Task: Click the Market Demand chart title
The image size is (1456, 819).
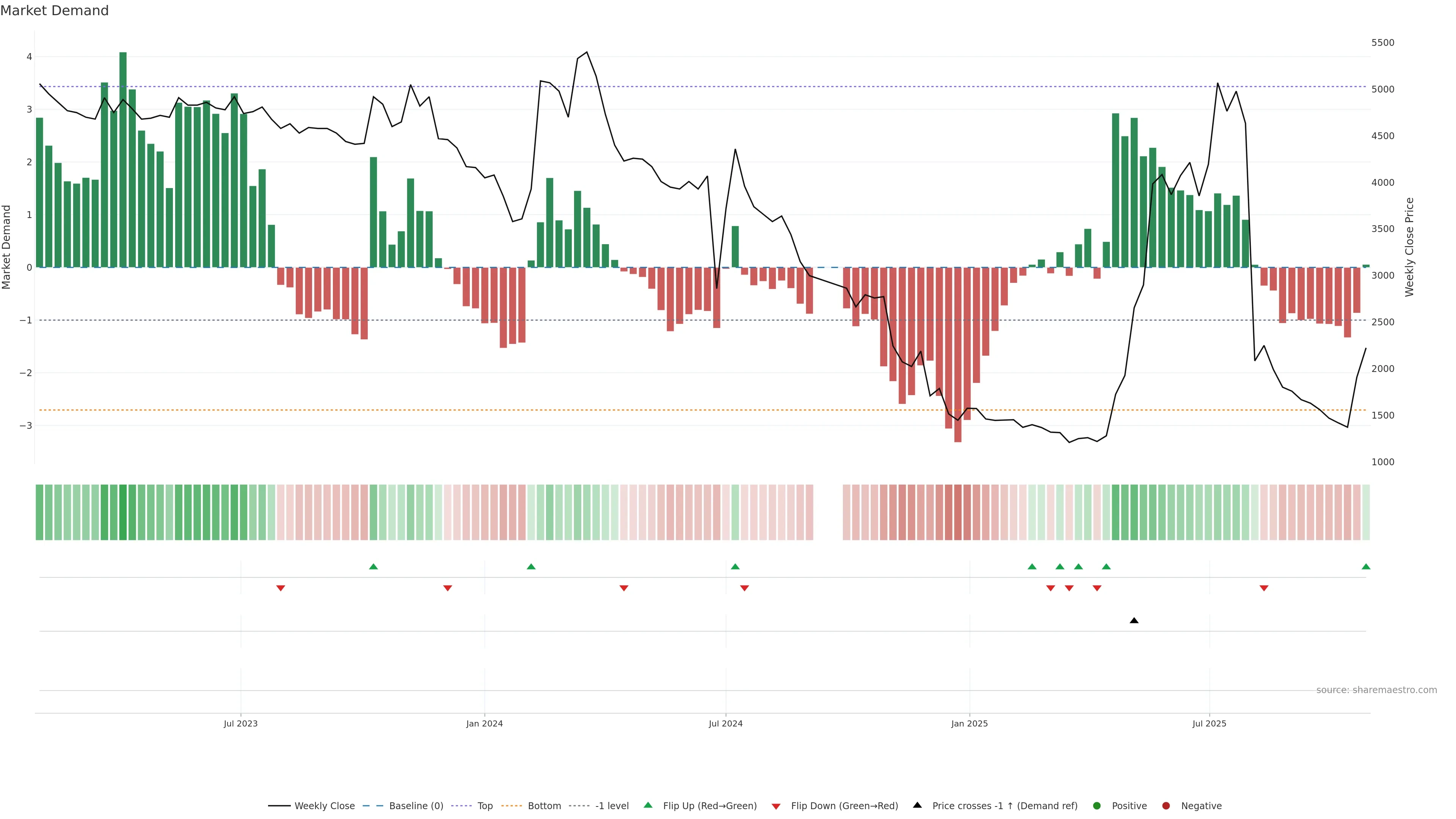Action: tap(54, 11)
